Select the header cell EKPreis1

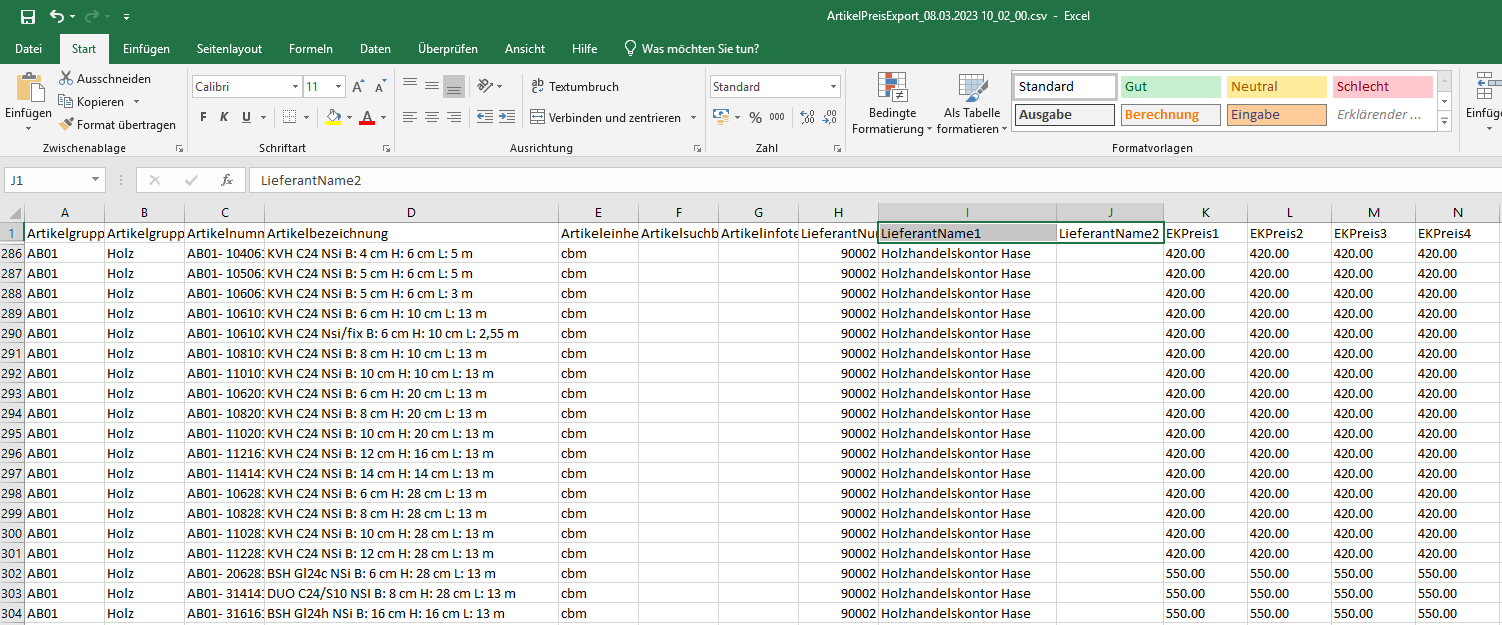point(1205,233)
